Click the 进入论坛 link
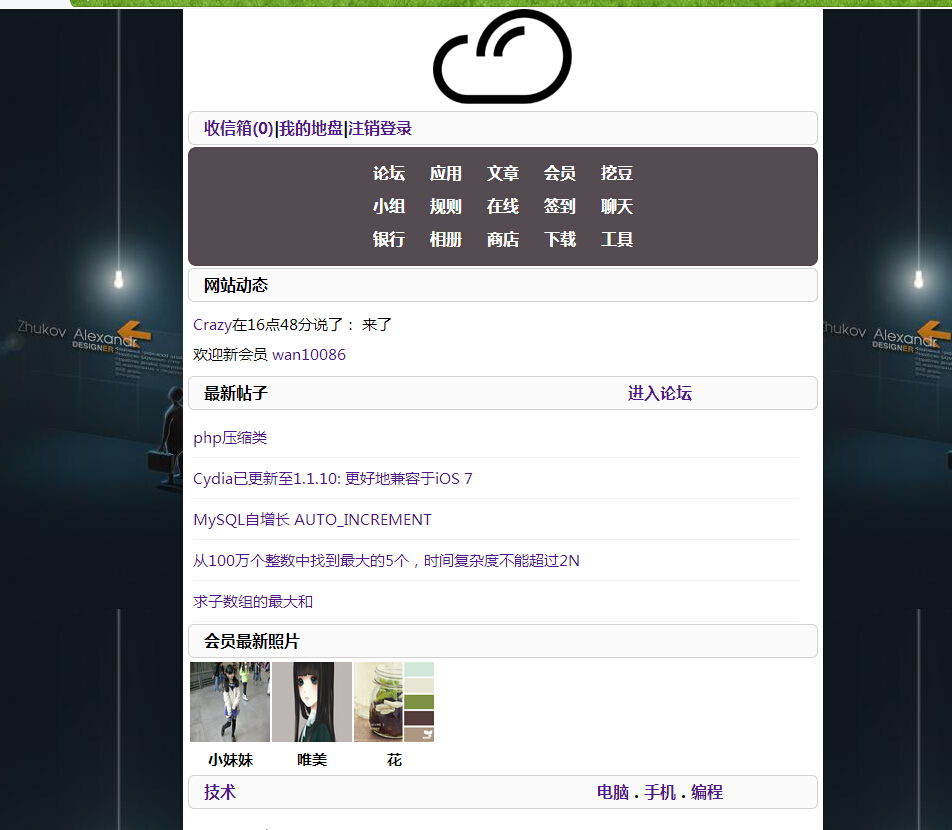The image size is (952, 830). [659, 394]
